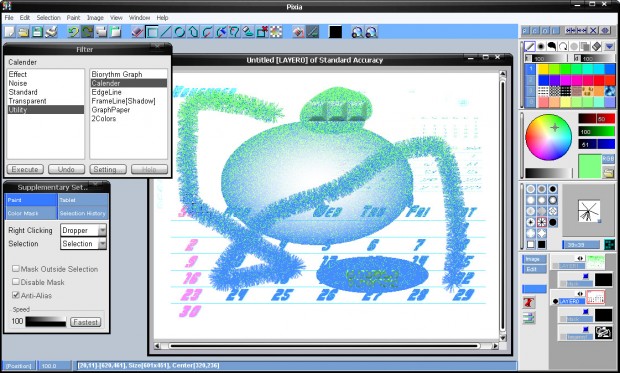Viewport: 620px width, 373px height.
Task: Click the Undo arrow icon in toolbar
Action: (x=73, y=32)
